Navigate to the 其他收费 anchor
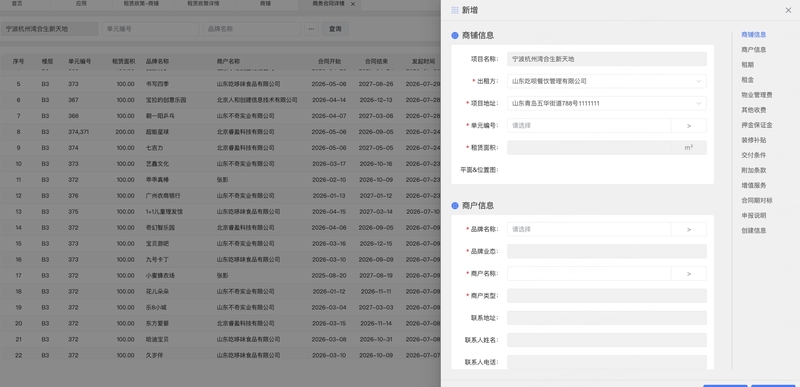Viewport: 800px width, 387px height. click(x=754, y=110)
